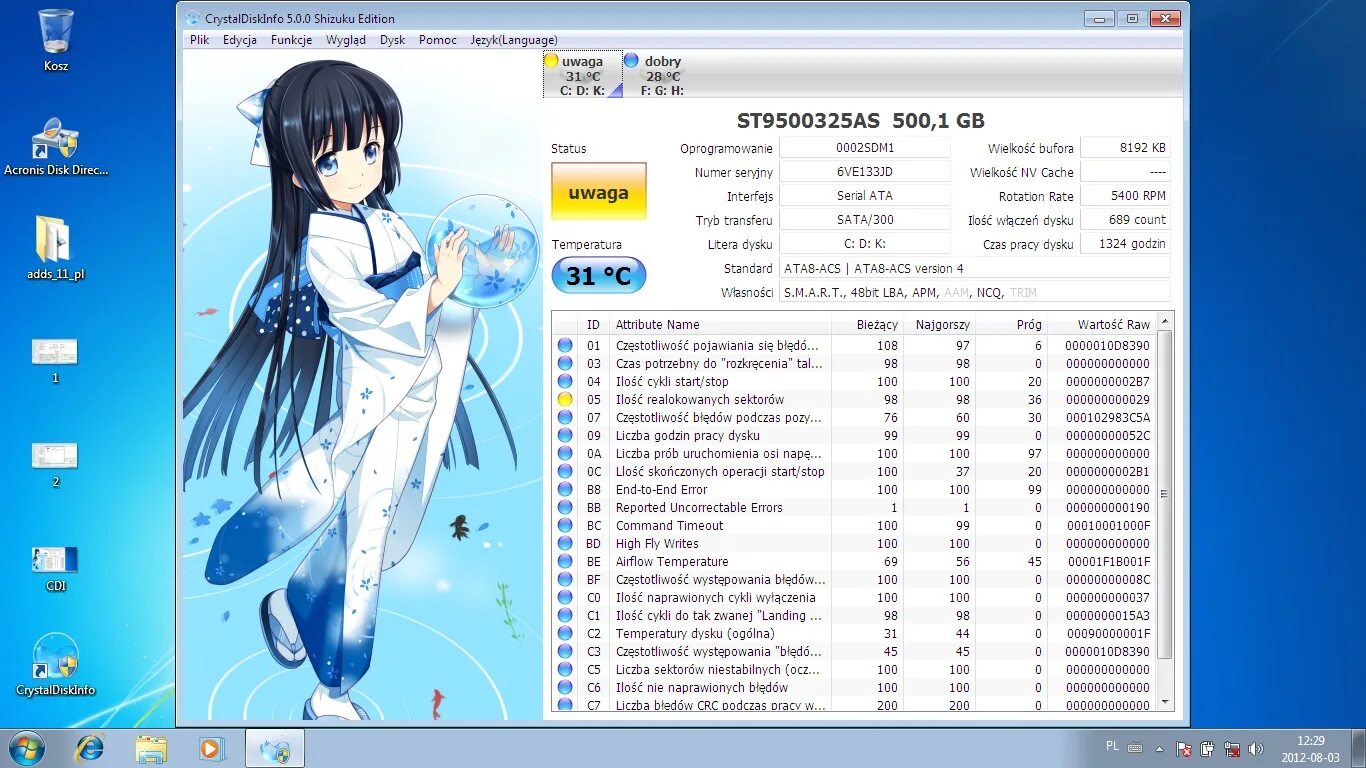Select row Ilość realokowanych sektorów
Image resolution: width=1366 pixels, height=768 pixels.
click(854, 399)
